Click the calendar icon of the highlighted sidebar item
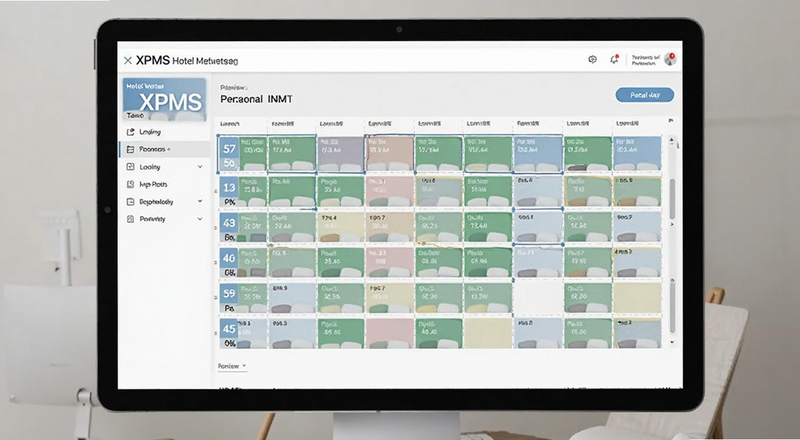 (130, 149)
